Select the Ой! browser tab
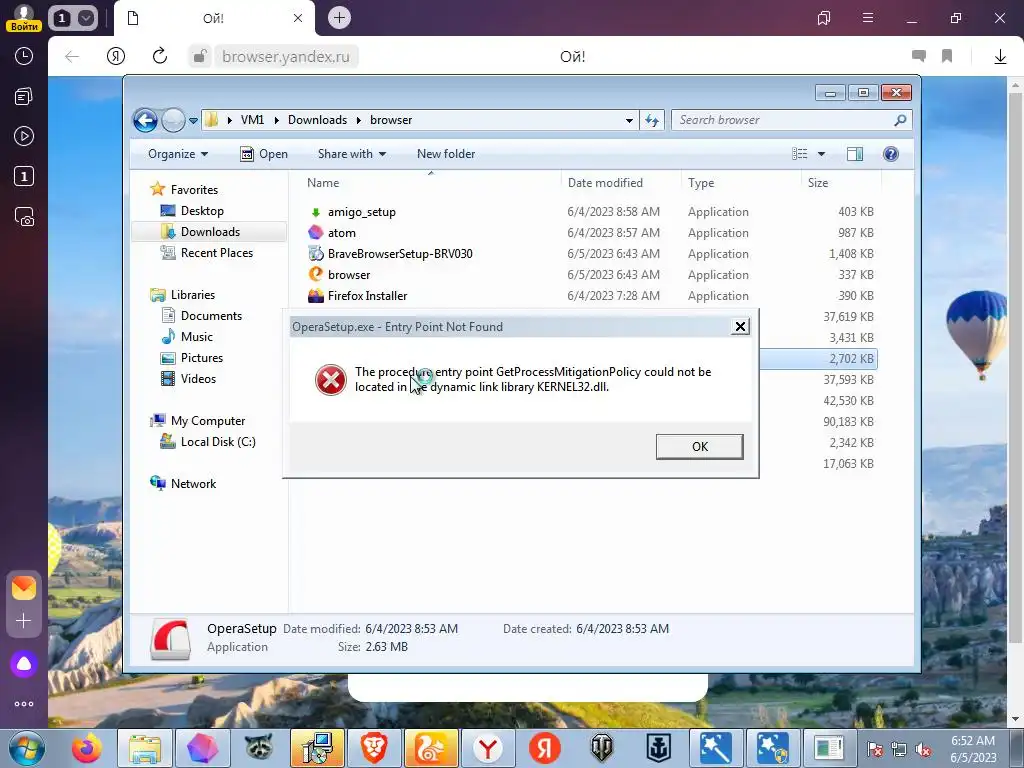Screen dimensions: 1024x768 (x=214, y=18)
